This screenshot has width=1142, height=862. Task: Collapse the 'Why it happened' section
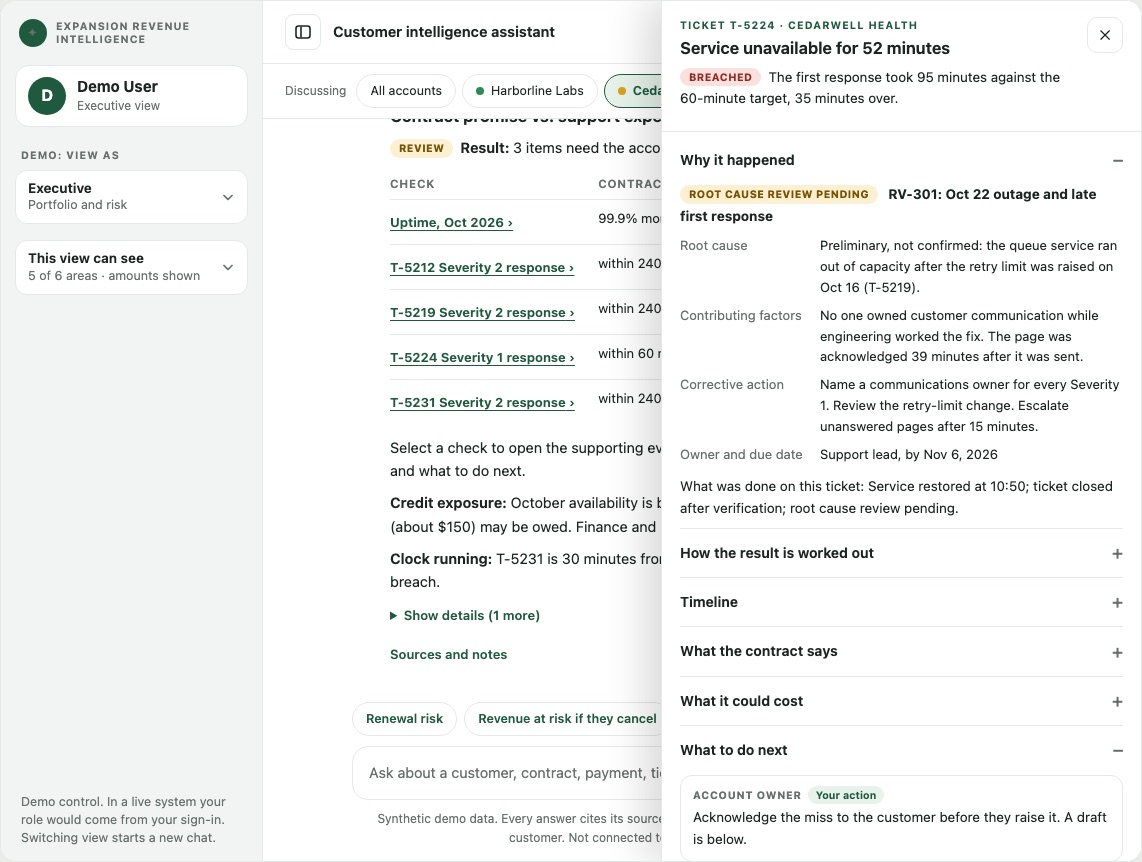click(x=901, y=160)
